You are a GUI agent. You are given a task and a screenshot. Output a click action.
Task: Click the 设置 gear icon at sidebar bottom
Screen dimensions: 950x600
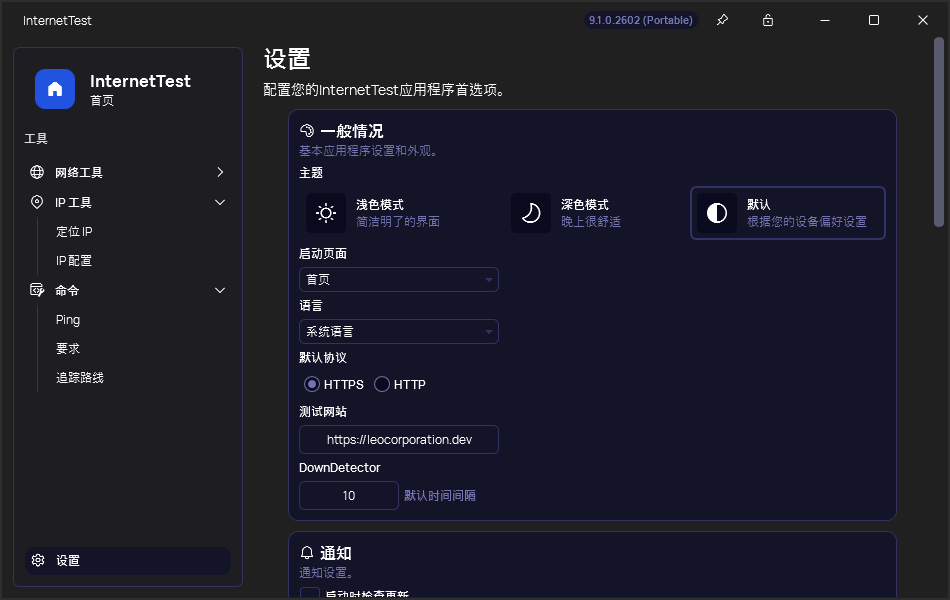(x=38, y=561)
